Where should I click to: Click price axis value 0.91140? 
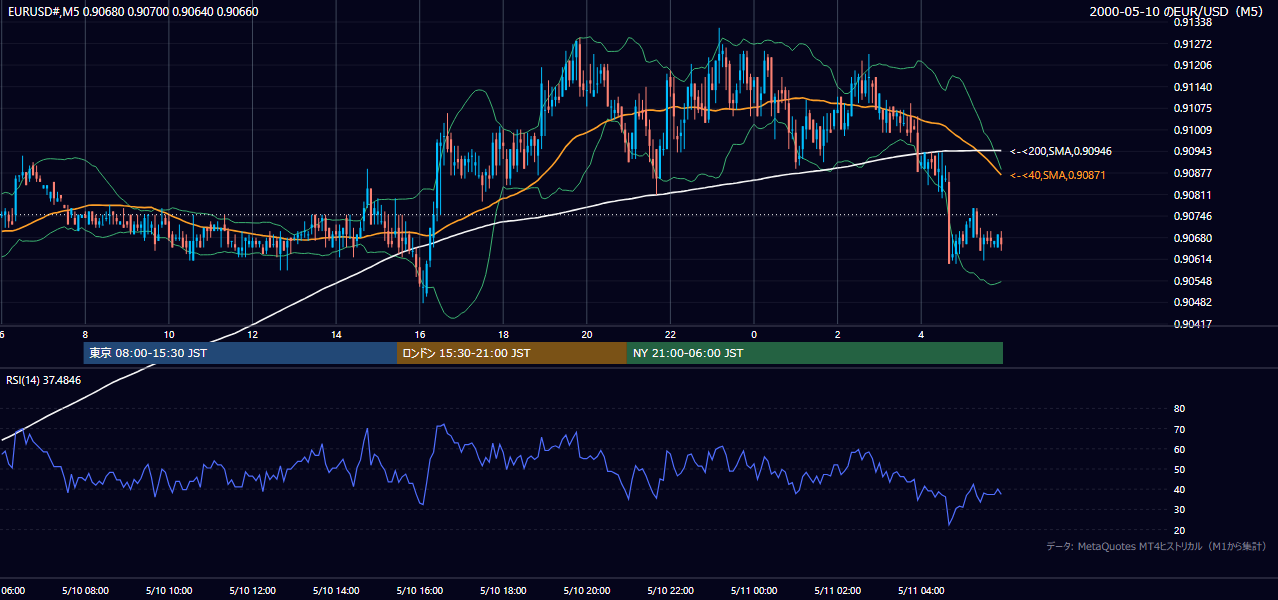click(1193, 87)
